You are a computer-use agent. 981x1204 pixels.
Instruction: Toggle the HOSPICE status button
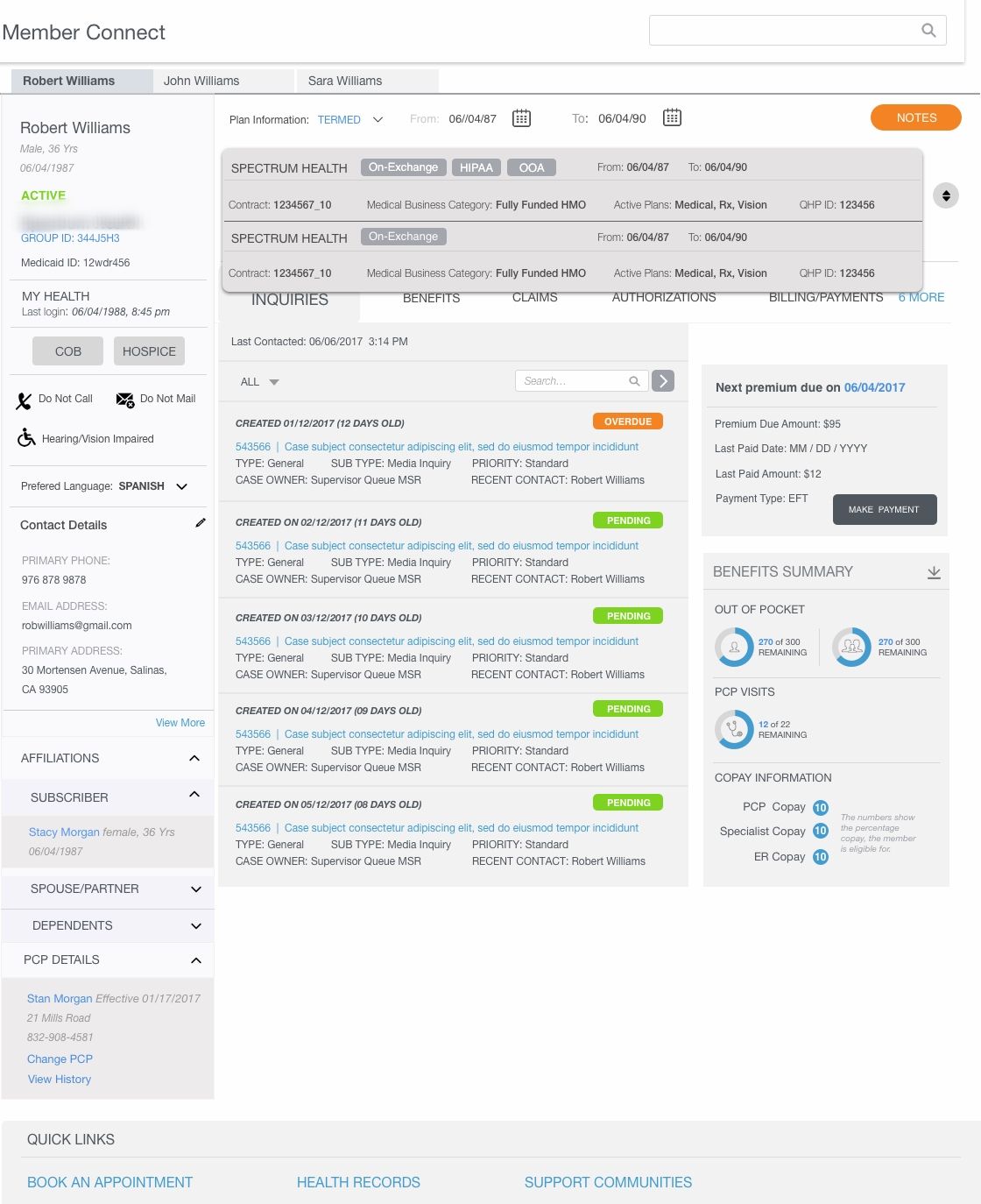(148, 351)
